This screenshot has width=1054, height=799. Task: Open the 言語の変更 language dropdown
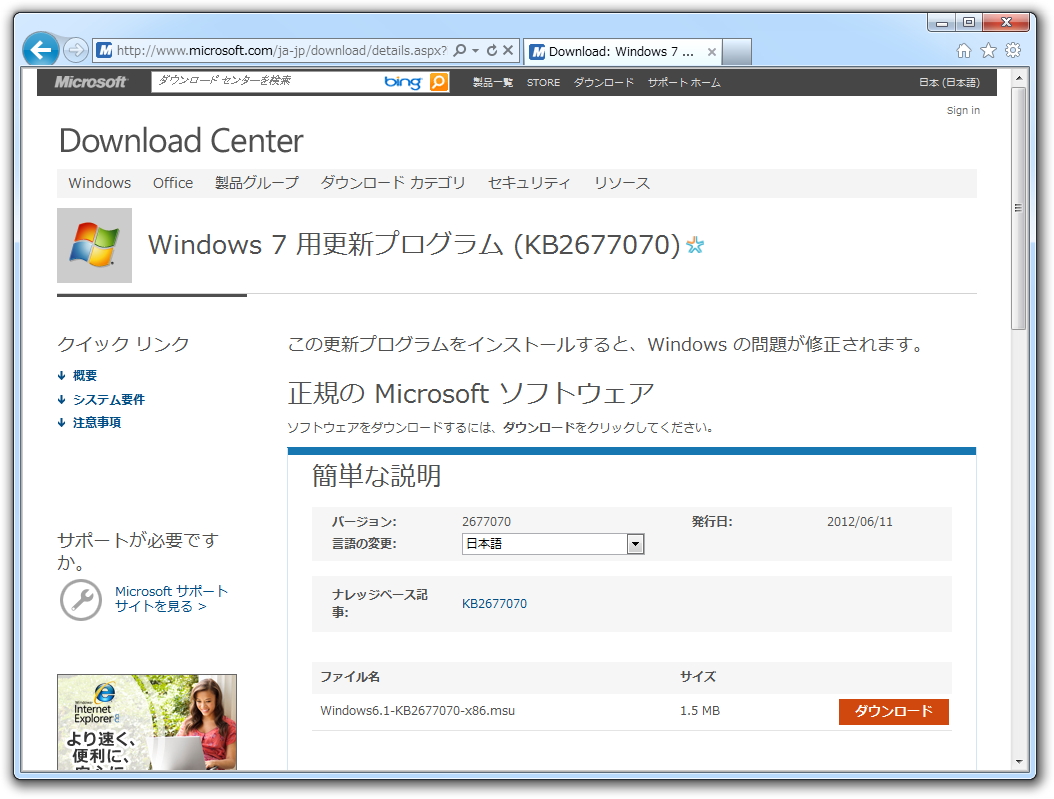pyautogui.click(x=635, y=543)
